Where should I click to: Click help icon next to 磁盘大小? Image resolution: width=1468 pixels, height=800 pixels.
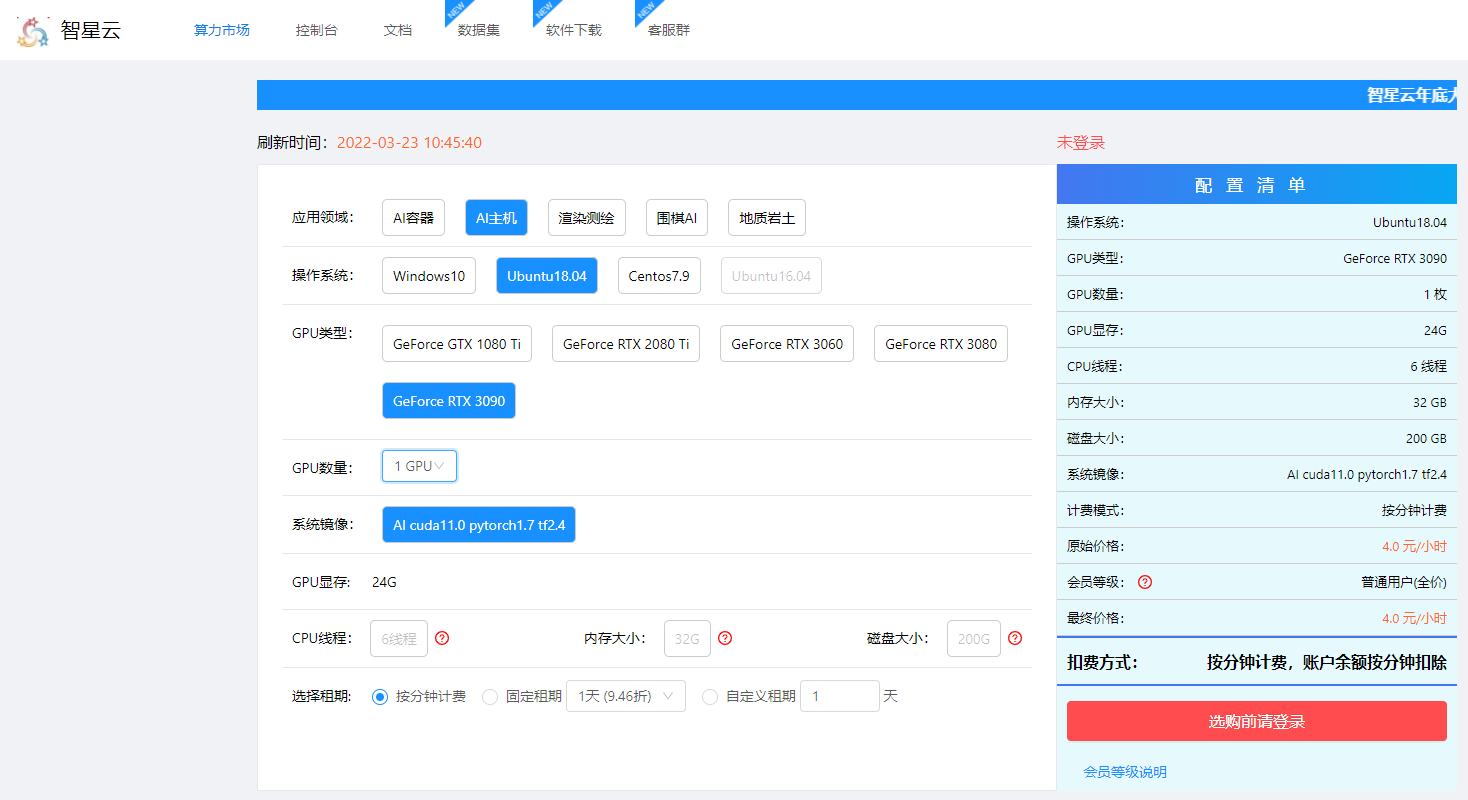(x=1015, y=638)
